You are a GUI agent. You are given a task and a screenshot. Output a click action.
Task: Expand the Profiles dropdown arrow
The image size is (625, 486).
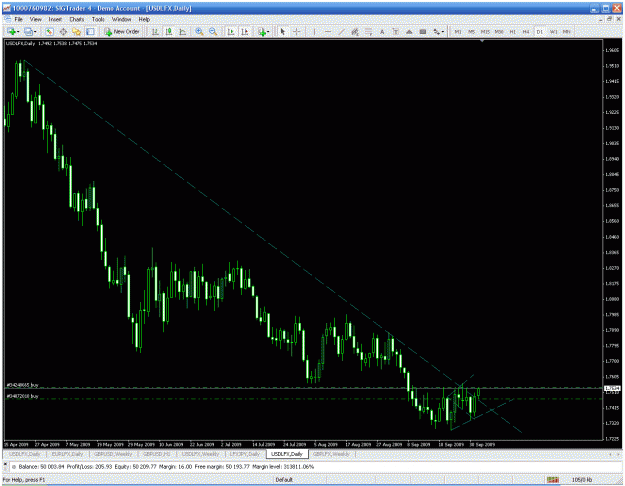tap(35, 32)
